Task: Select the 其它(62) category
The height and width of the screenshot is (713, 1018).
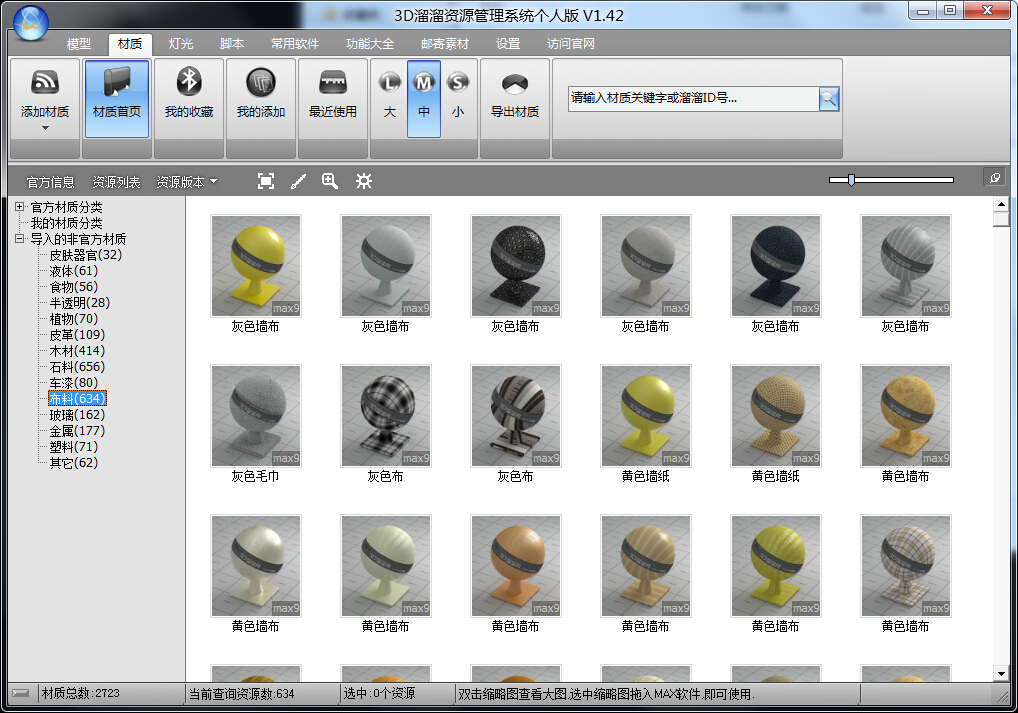Action: 74,462
